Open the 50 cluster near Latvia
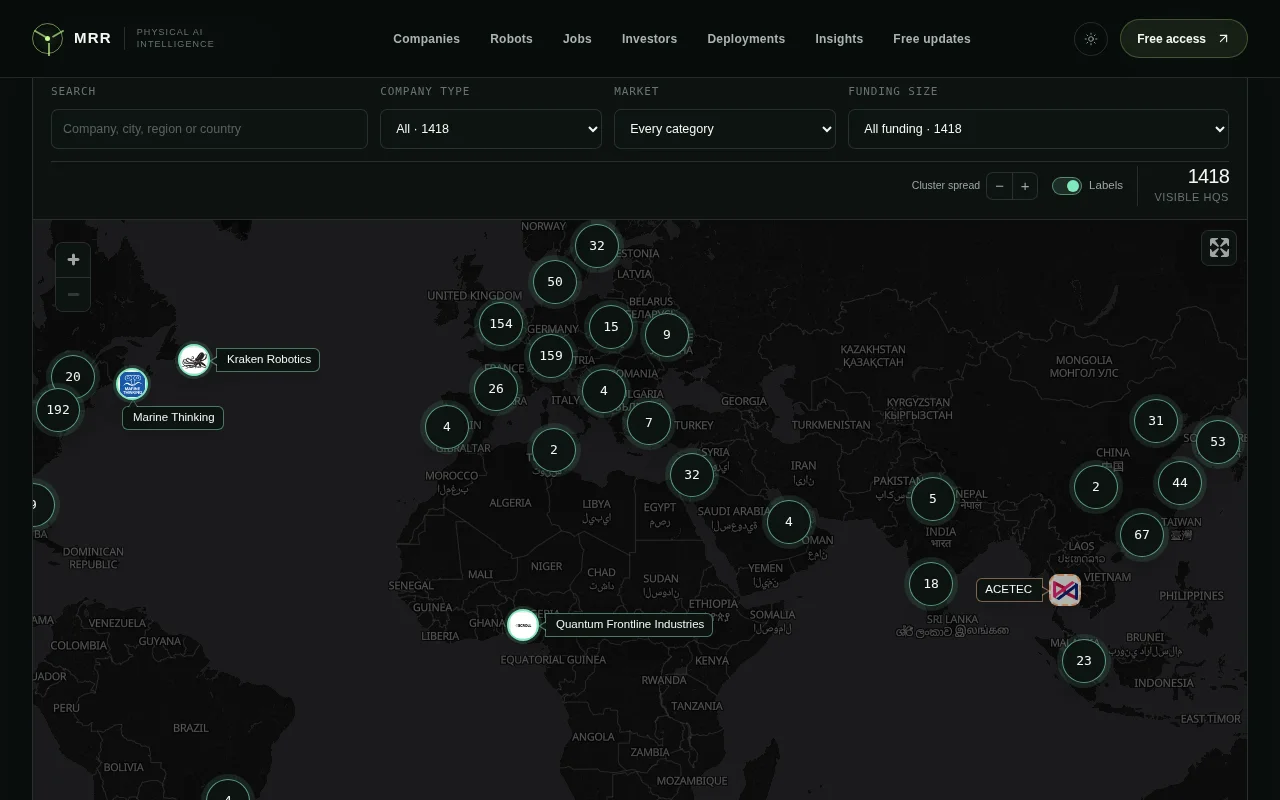Screen dimensions: 1280x800 click(555, 282)
